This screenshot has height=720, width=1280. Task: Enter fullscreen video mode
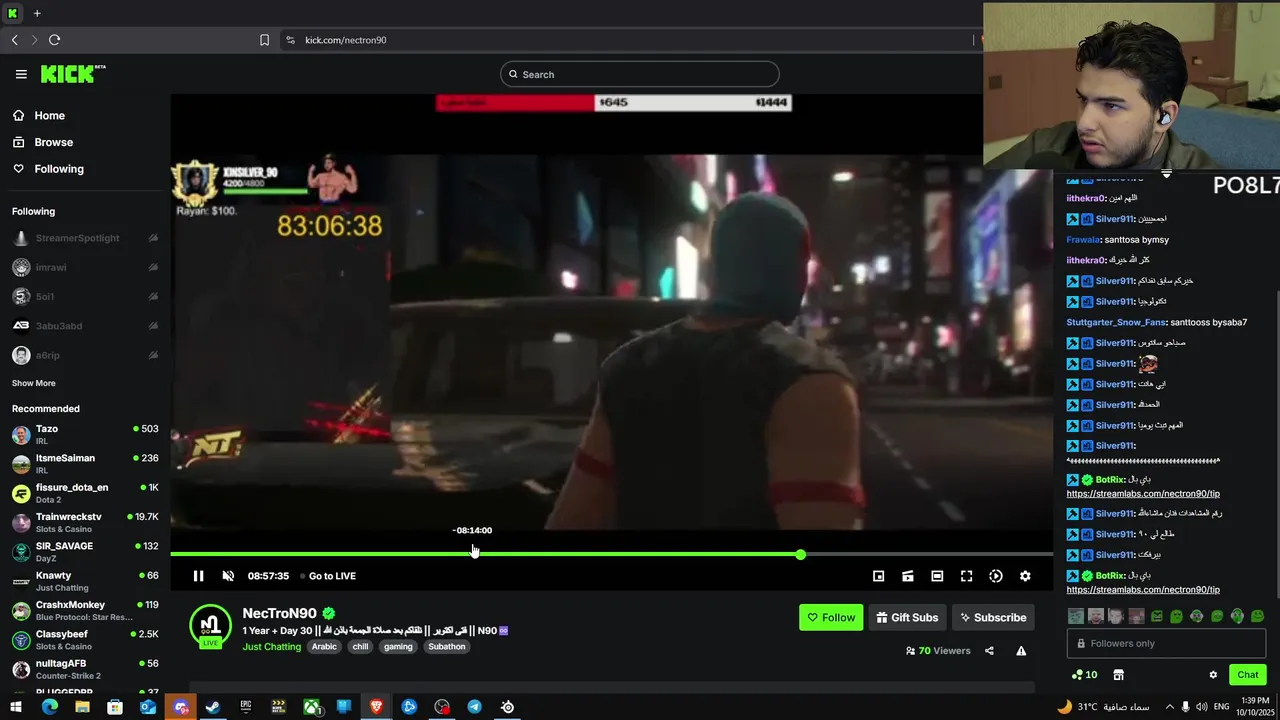[966, 576]
